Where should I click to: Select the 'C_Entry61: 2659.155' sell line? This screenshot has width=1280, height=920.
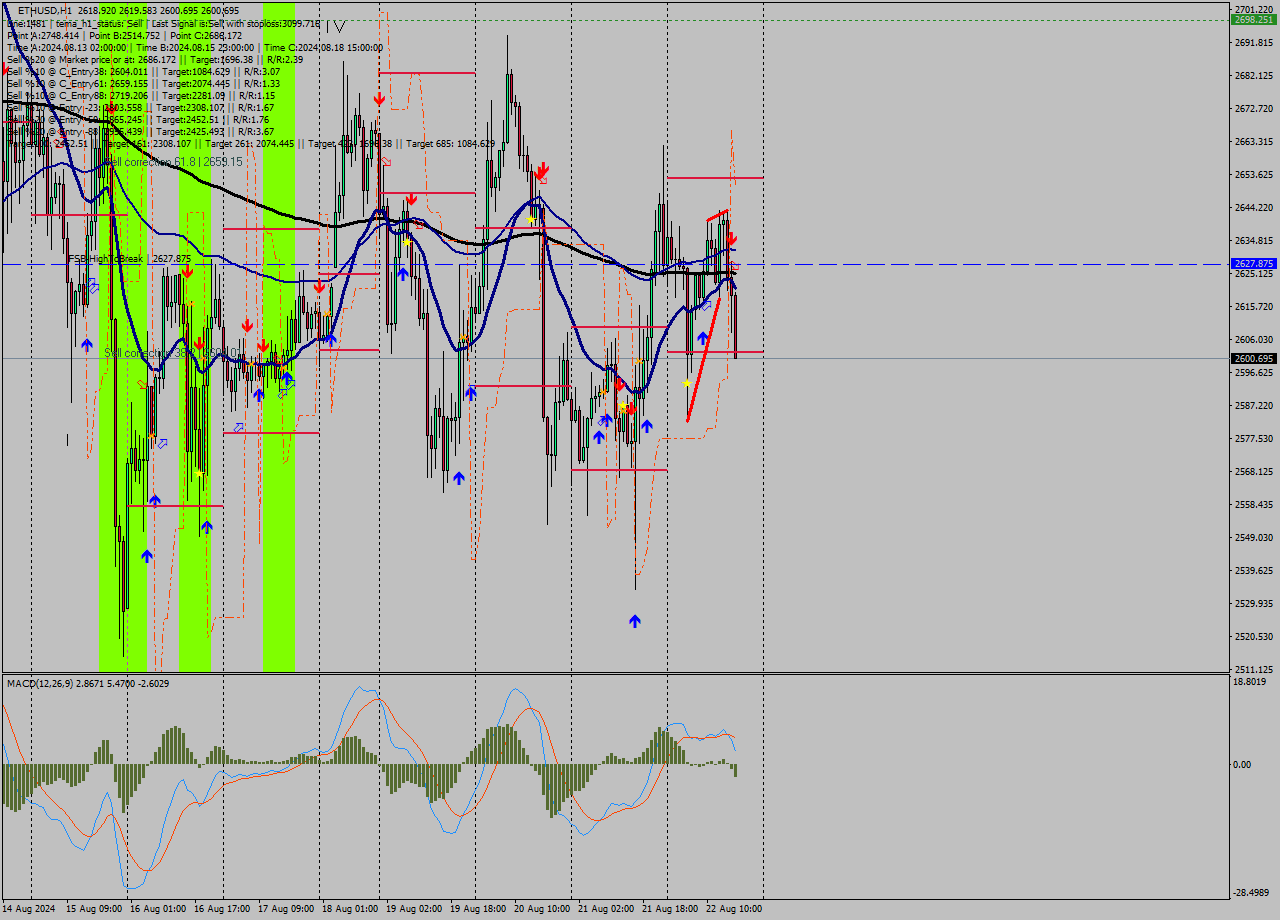[144, 83]
